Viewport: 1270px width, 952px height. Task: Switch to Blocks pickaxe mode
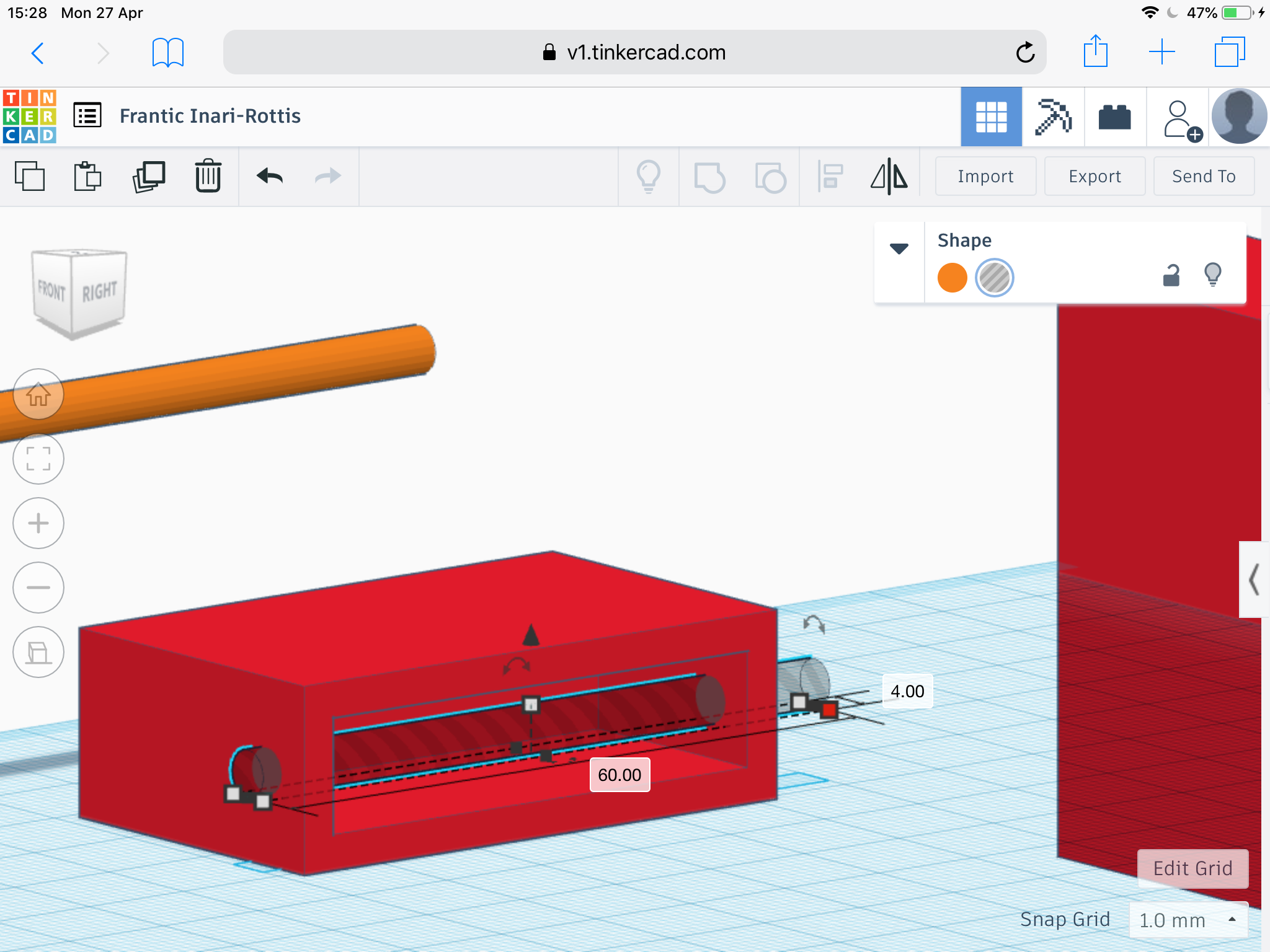pyautogui.click(x=1053, y=117)
